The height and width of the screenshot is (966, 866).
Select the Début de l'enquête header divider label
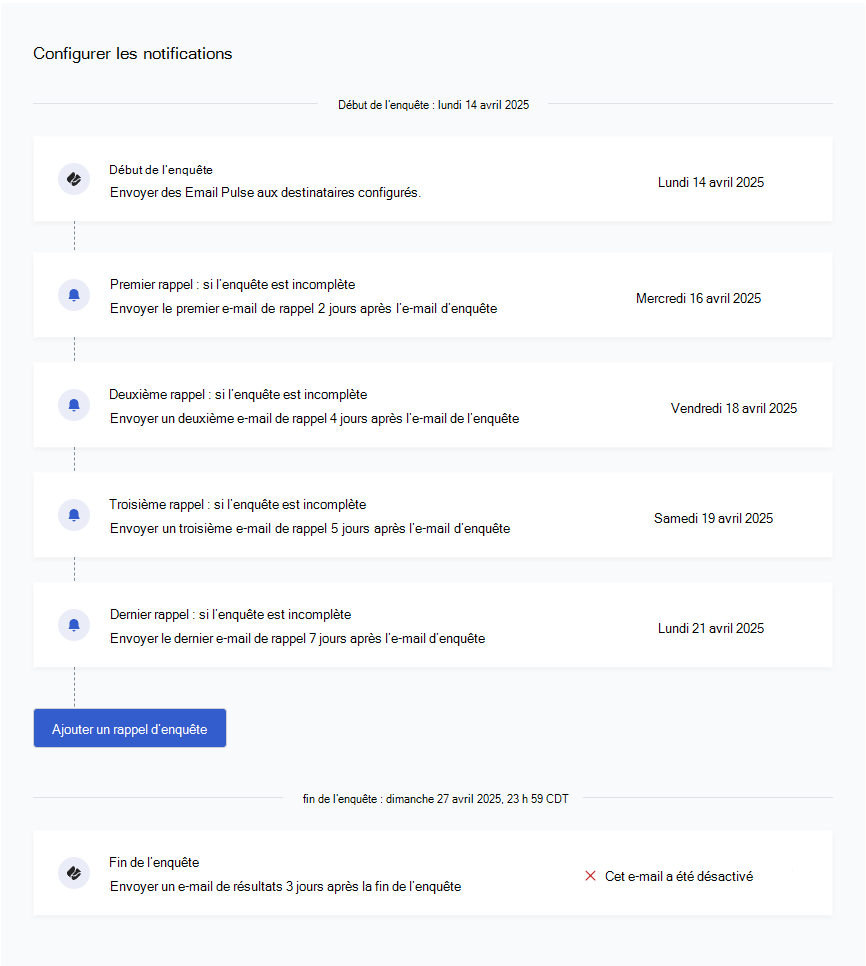tap(433, 104)
